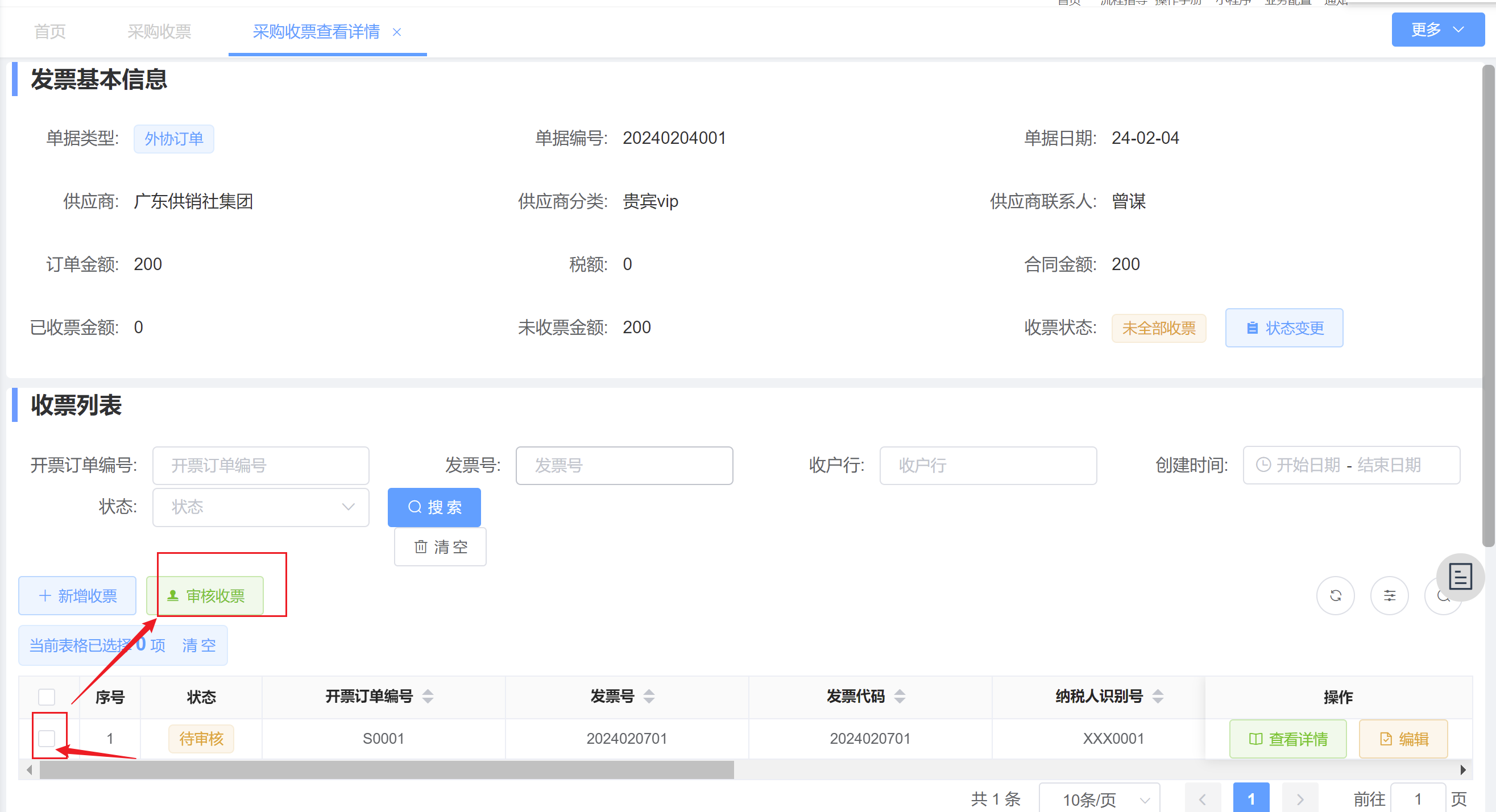The width and height of the screenshot is (1496, 812).
Task: Click 编辑 for row S0001
Action: click(x=1403, y=739)
